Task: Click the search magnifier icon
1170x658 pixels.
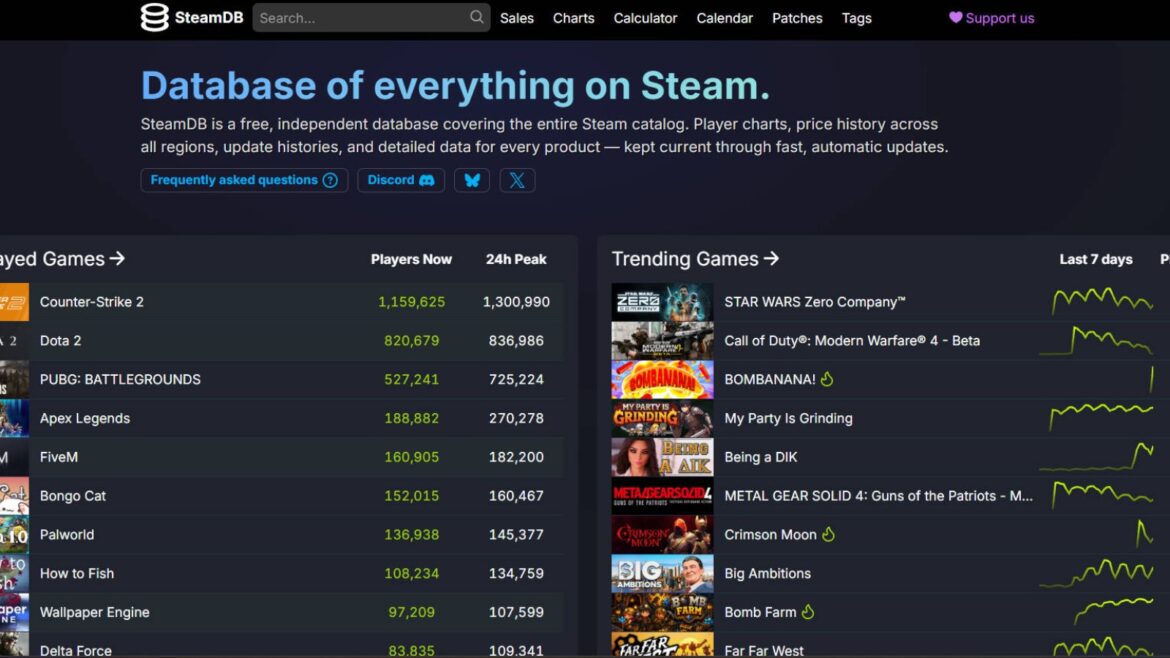Action: pos(476,17)
